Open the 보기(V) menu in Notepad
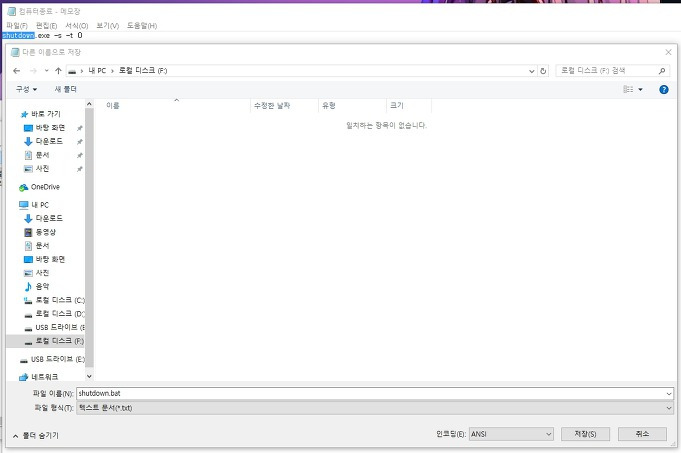 [107, 26]
